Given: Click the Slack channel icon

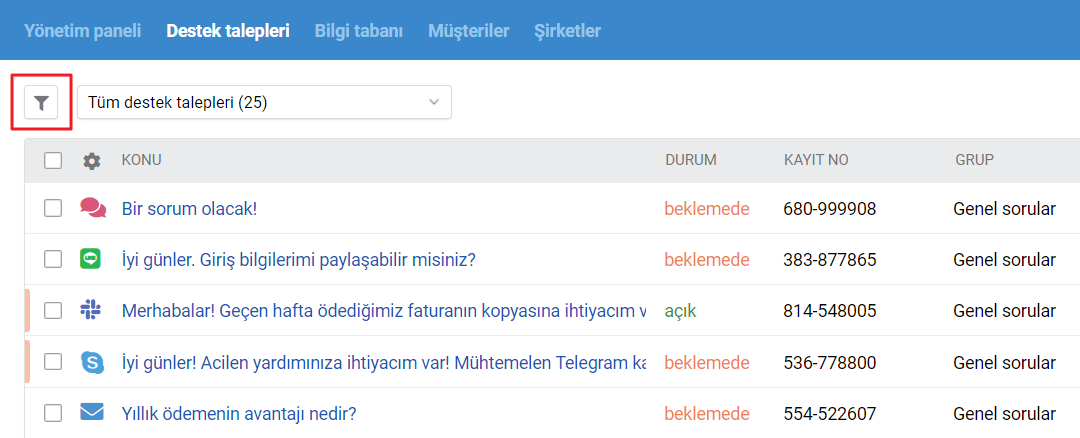Looking at the screenshot, I should [91, 311].
